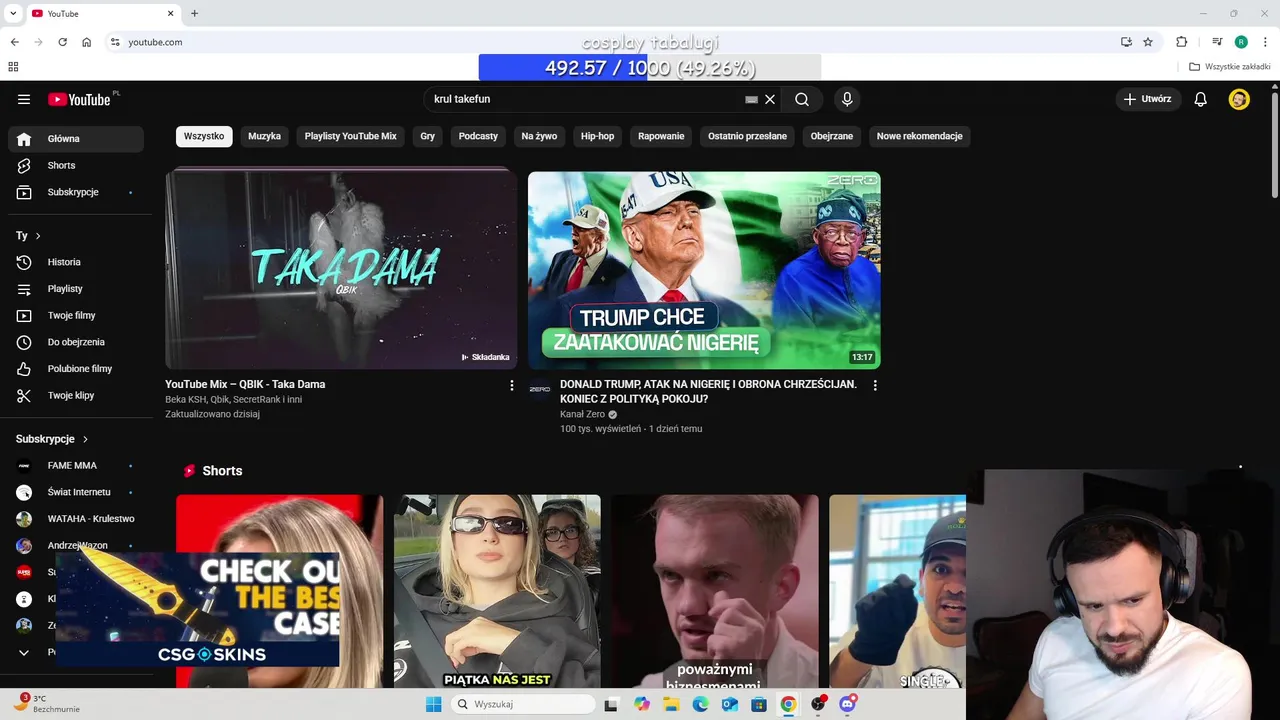Open Chrome media controls icon
Image resolution: width=1280 pixels, height=720 pixels.
1217,42
